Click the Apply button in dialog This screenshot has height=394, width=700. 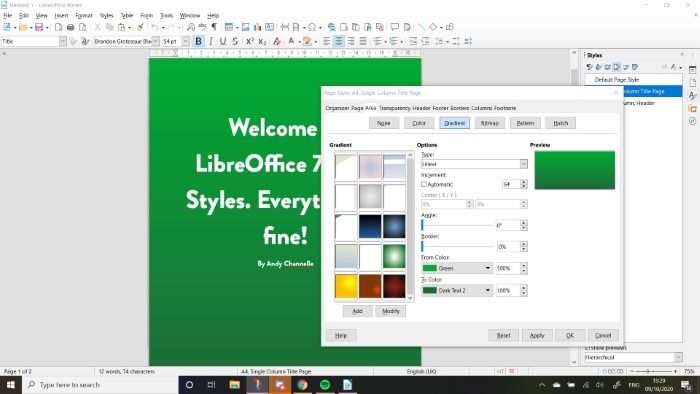pyautogui.click(x=537, y=336)
